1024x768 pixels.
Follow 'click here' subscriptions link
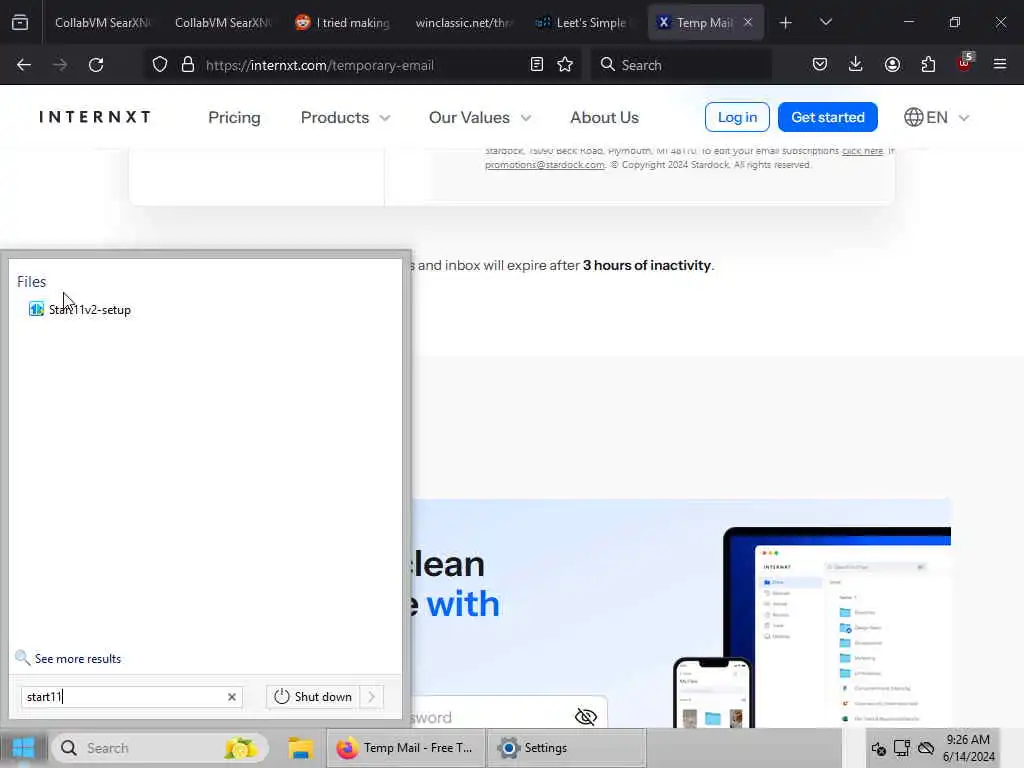pos(862,151)
